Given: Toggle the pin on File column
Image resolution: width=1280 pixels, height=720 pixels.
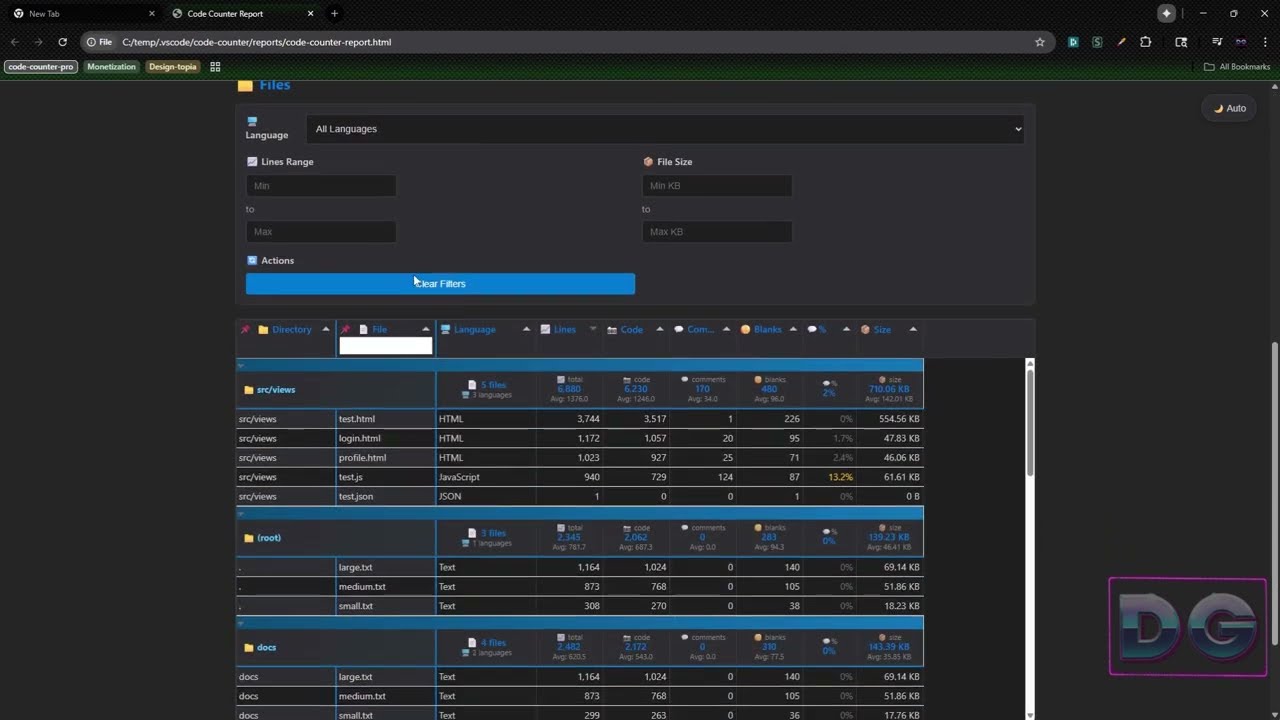Looking at the screenshot, I should click(x=345, y=329).
